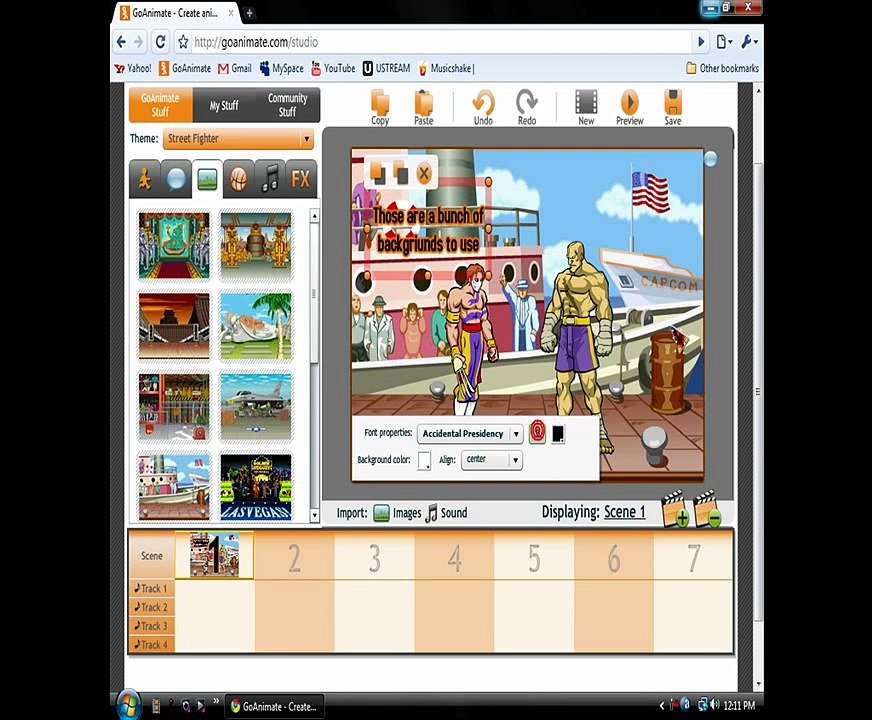Import Sound icon

pyautogui.click(x=431, y=513)
